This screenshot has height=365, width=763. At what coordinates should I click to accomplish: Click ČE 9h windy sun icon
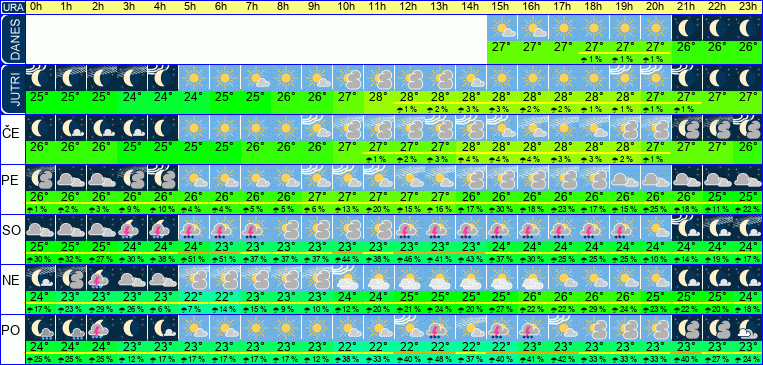(x=317, y=128)
